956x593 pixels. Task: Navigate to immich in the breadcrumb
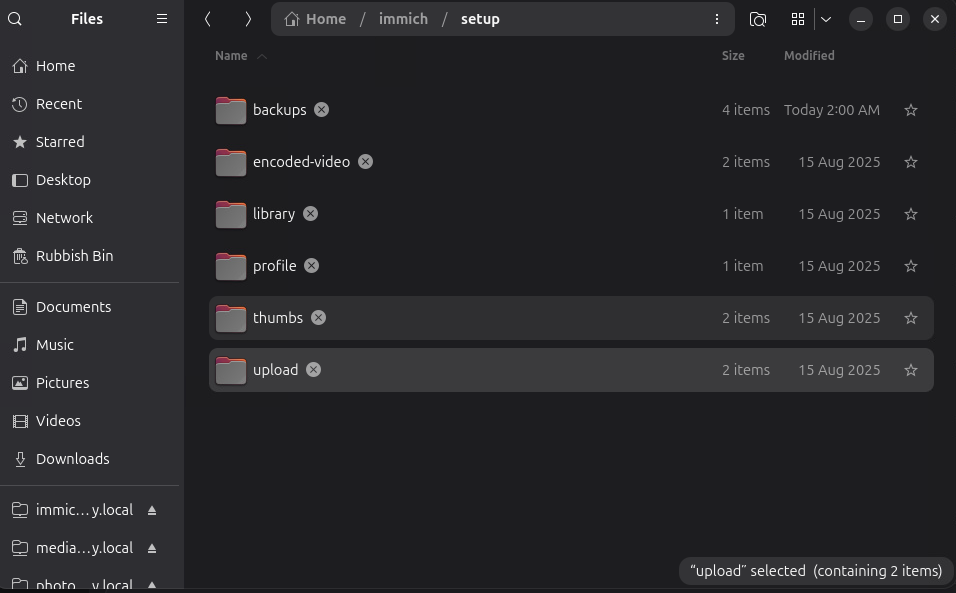tap(403, 19)
